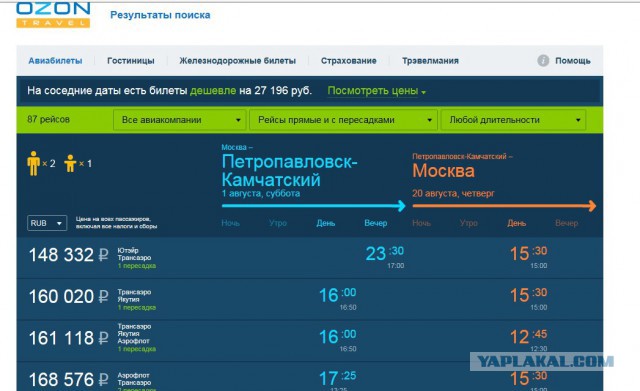Image resolution: width=640 pixels, height=391 pixels.
Task: Click 17:25 outbound departure time
Action: [x=338, y=378]
